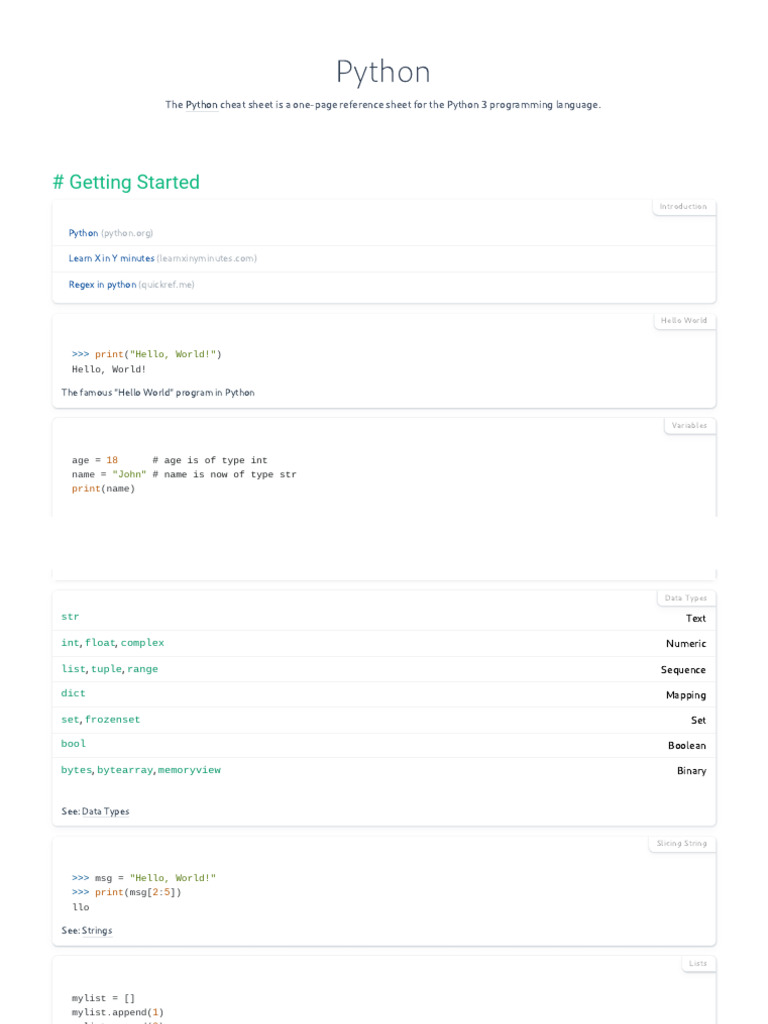Click the str type in the table

pos(70,617)
